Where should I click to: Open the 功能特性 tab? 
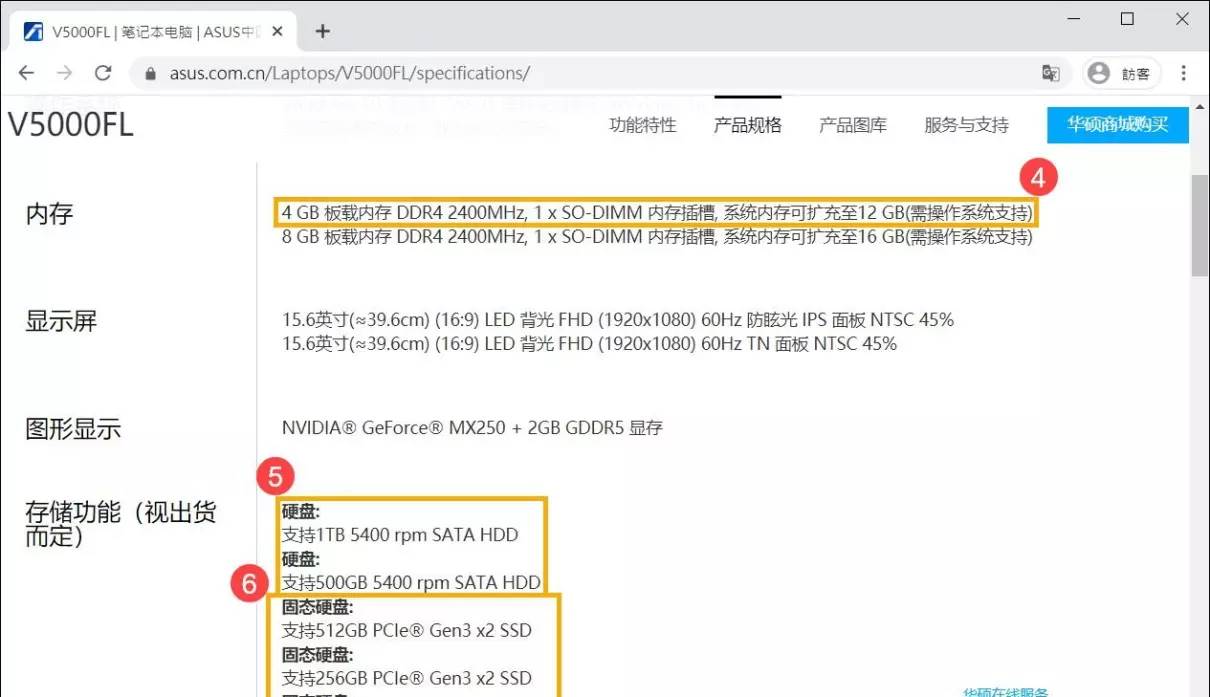[x=643, y=125]
